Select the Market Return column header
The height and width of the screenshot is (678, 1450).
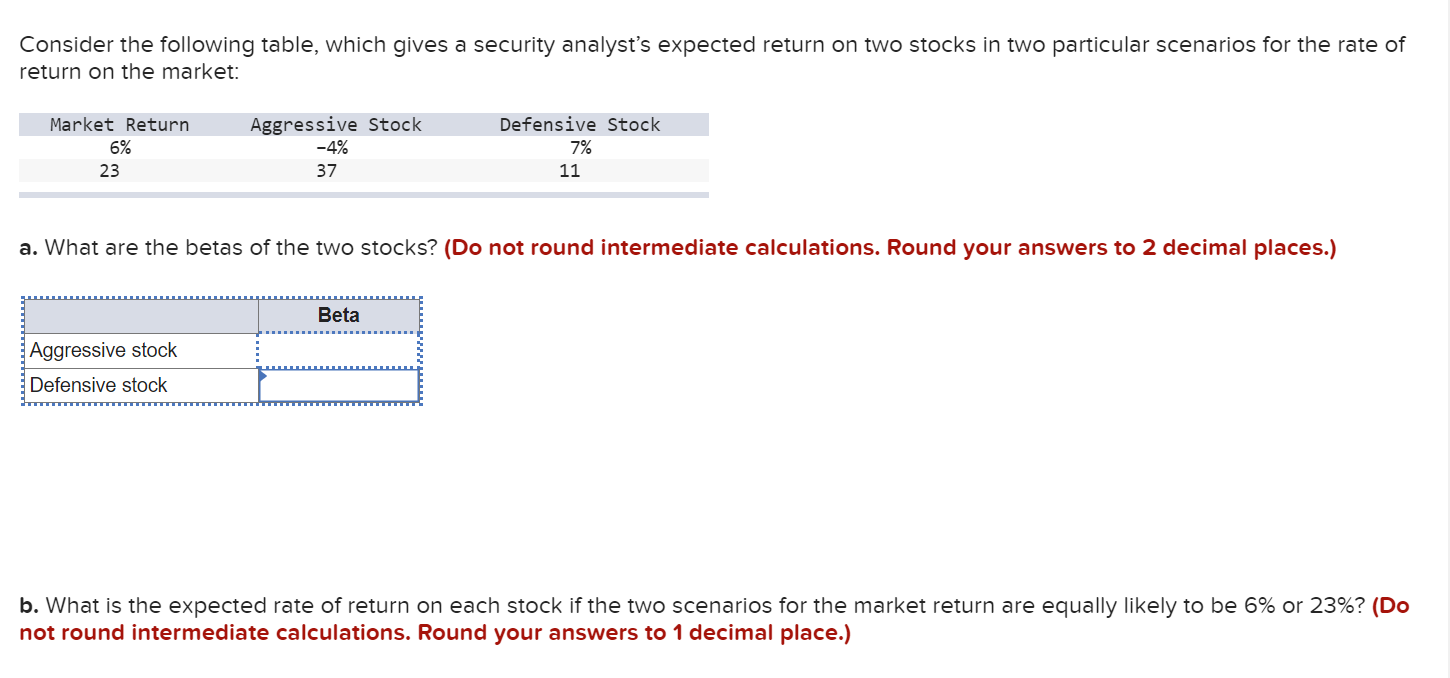(120, 124)
